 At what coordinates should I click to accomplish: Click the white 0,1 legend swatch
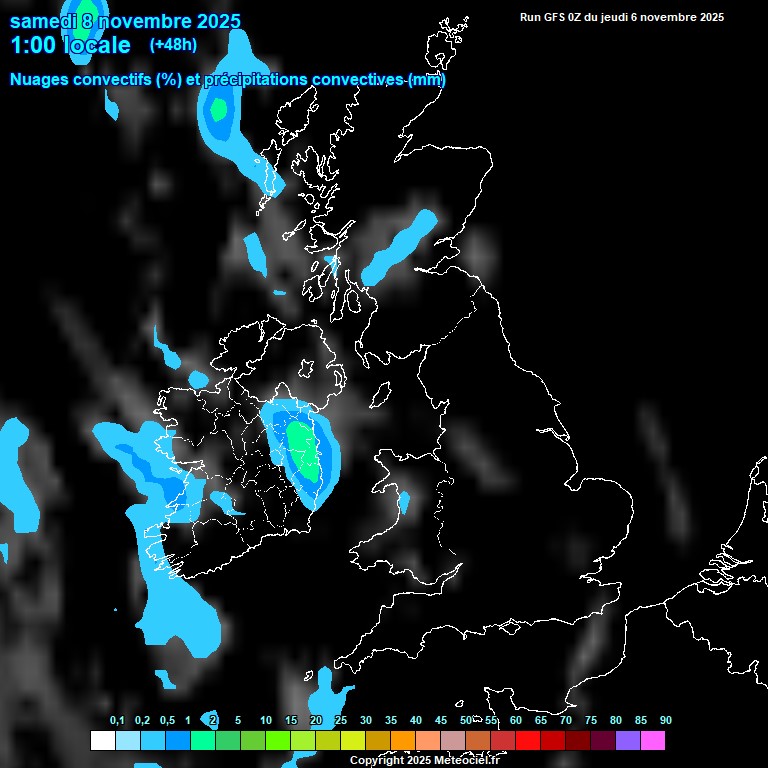(x=102, y=741)
